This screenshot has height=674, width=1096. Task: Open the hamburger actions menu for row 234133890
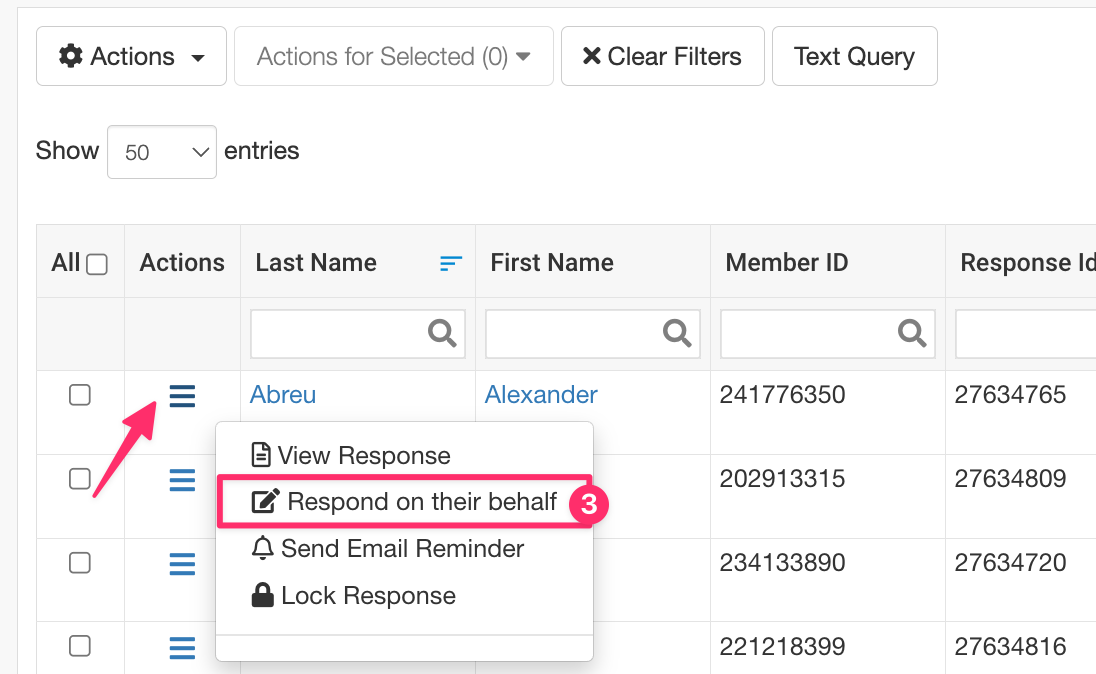click(182, 564)
